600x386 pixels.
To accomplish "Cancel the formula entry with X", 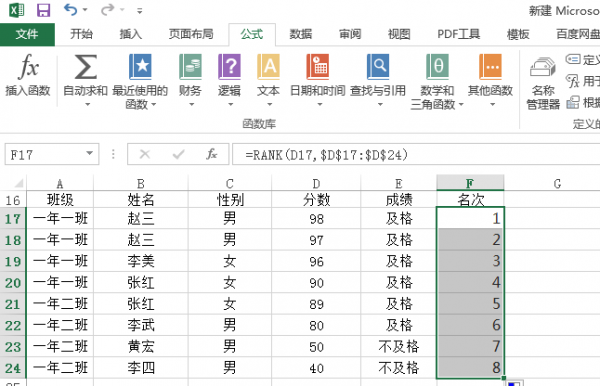I will point(145,154).
